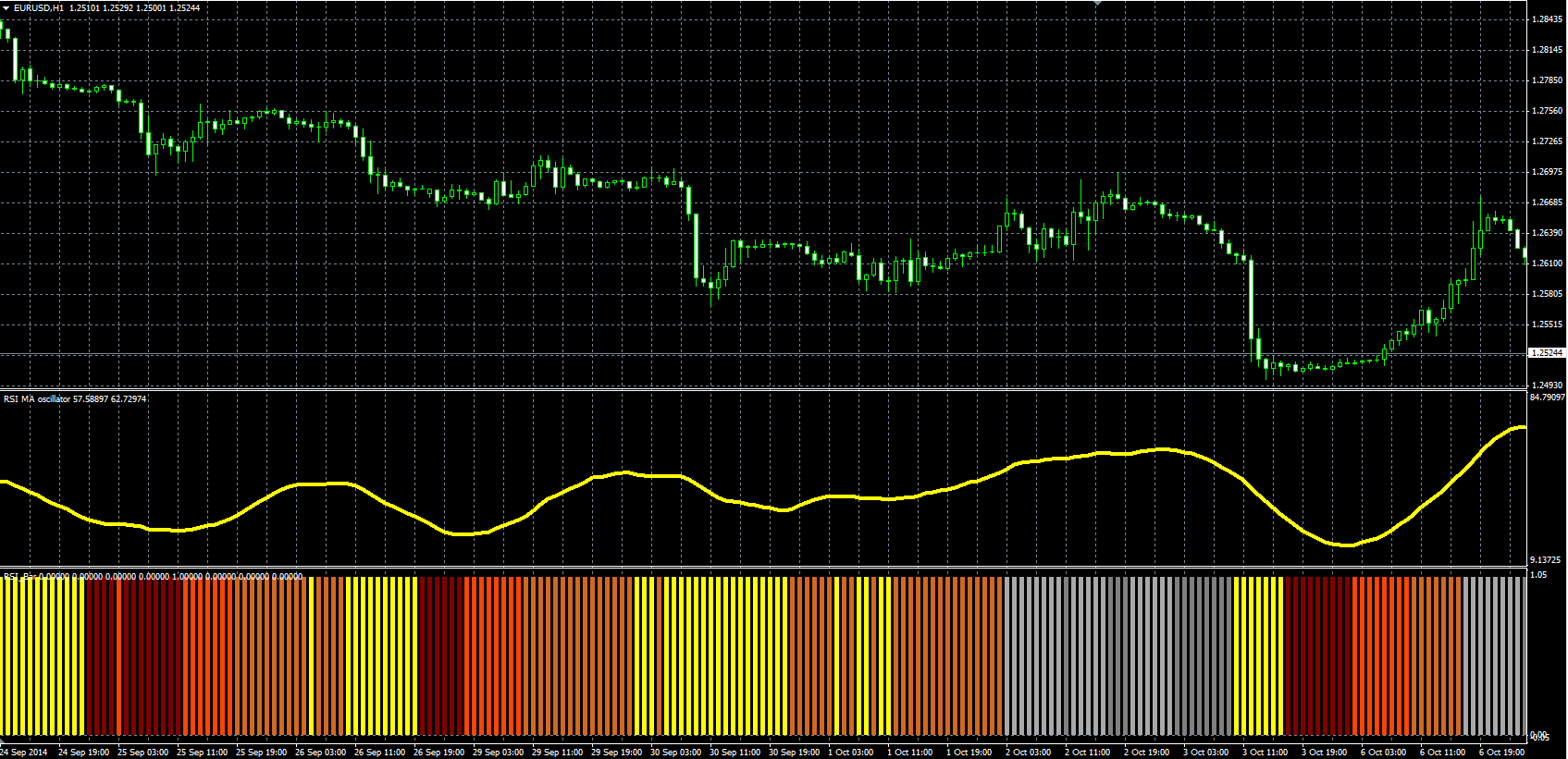Click the 25 Sep 03:00 time label
Screen dimensions: 1568x759
[143, 752]
